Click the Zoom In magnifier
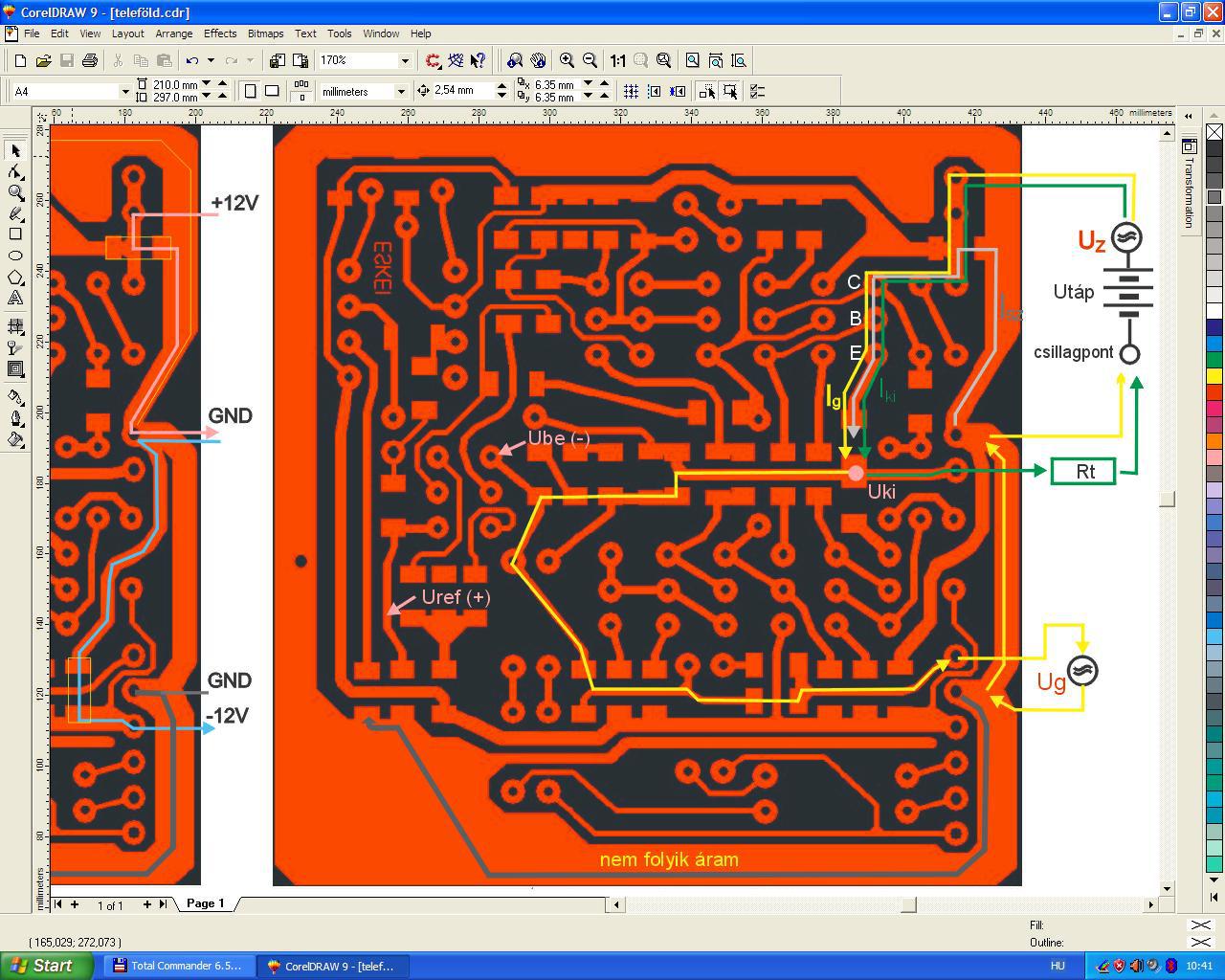Image resolution: width=1225 pixels, height=980 pixels. (x=567, y=60)
